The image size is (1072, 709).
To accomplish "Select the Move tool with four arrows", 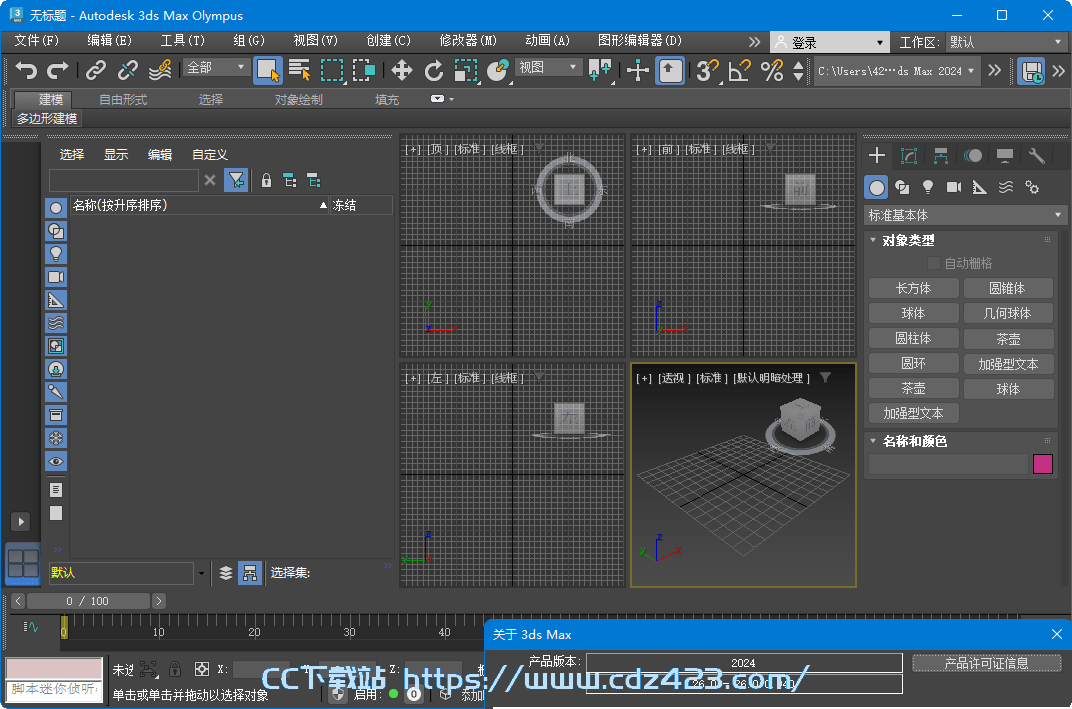I will point(401,70).
